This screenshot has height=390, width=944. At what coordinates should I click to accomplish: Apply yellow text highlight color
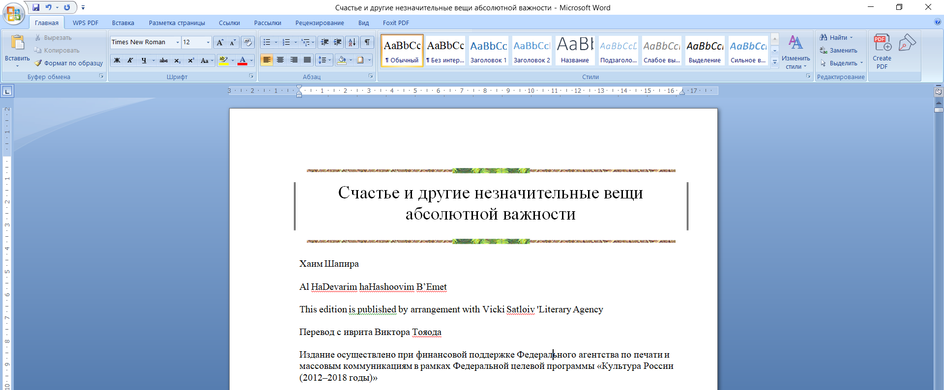point(223,60)
